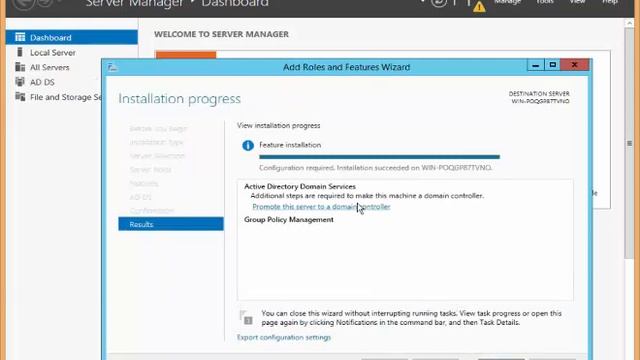This screenshot has width=640, height=360.
Task: Click the notifications flag with warning triangle
Action: 475,5
